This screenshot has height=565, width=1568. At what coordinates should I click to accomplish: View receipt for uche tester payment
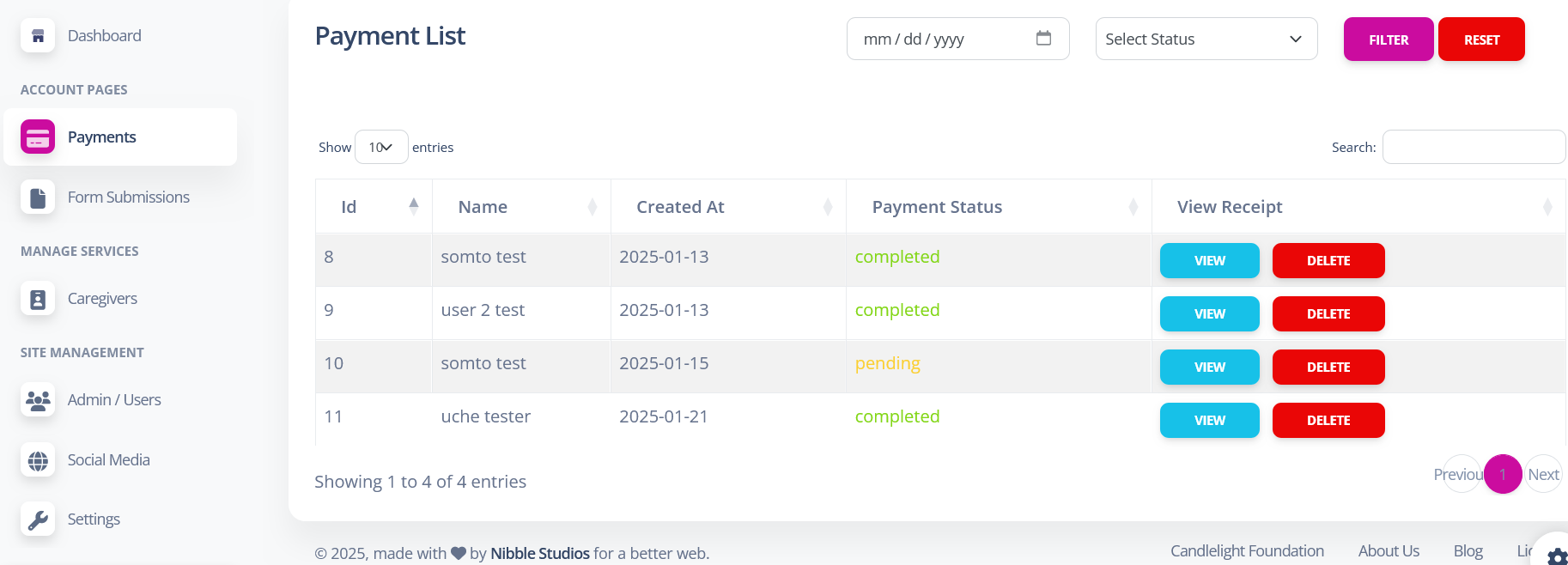click(1209, 421)
